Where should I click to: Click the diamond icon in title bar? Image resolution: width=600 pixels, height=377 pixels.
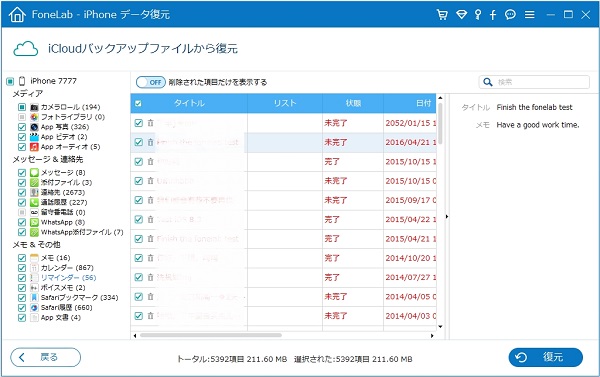coord(461,15)
